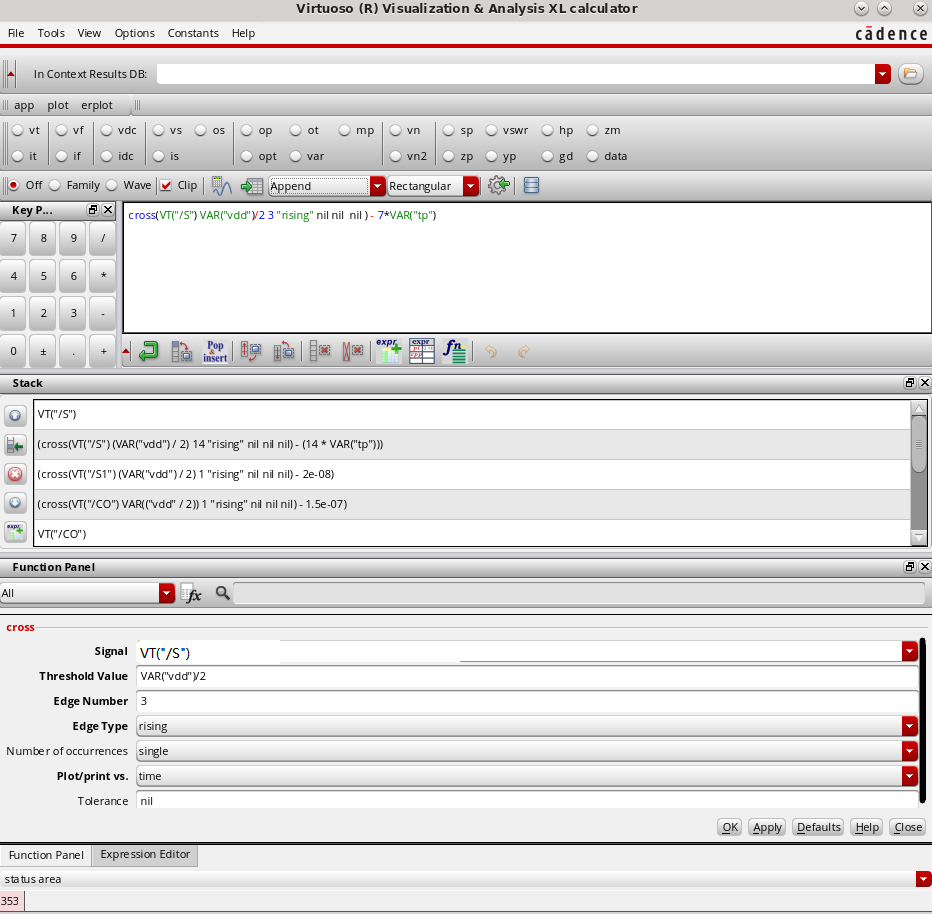Open the expression function fn builder icon

[454, 351]
